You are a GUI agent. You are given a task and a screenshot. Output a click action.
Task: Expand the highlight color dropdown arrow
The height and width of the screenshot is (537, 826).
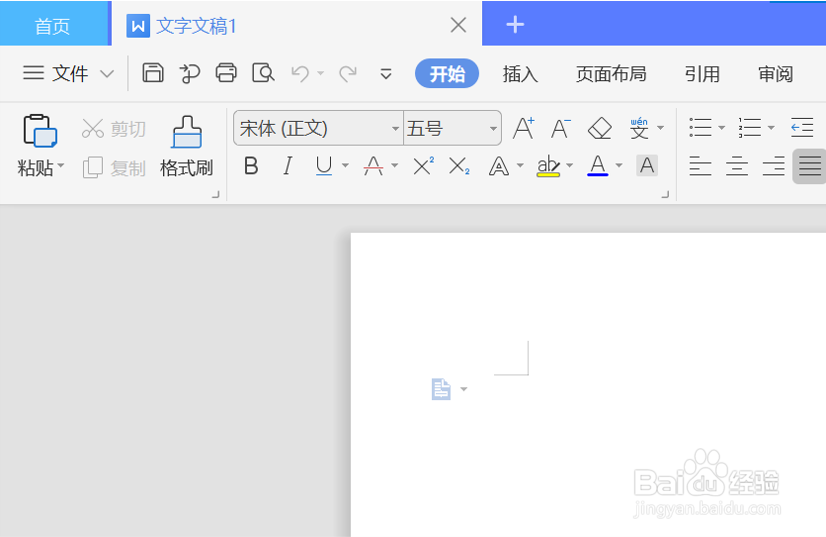[569, 165]
